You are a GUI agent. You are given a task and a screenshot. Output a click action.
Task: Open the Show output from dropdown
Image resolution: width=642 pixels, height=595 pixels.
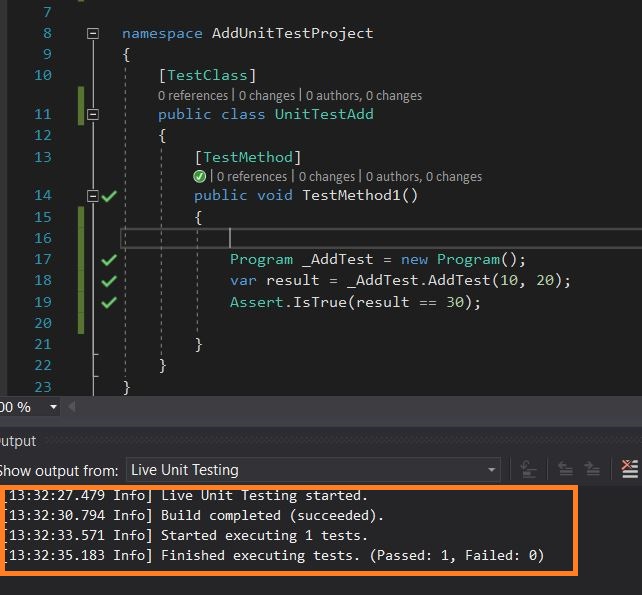(x=313, y=470)
